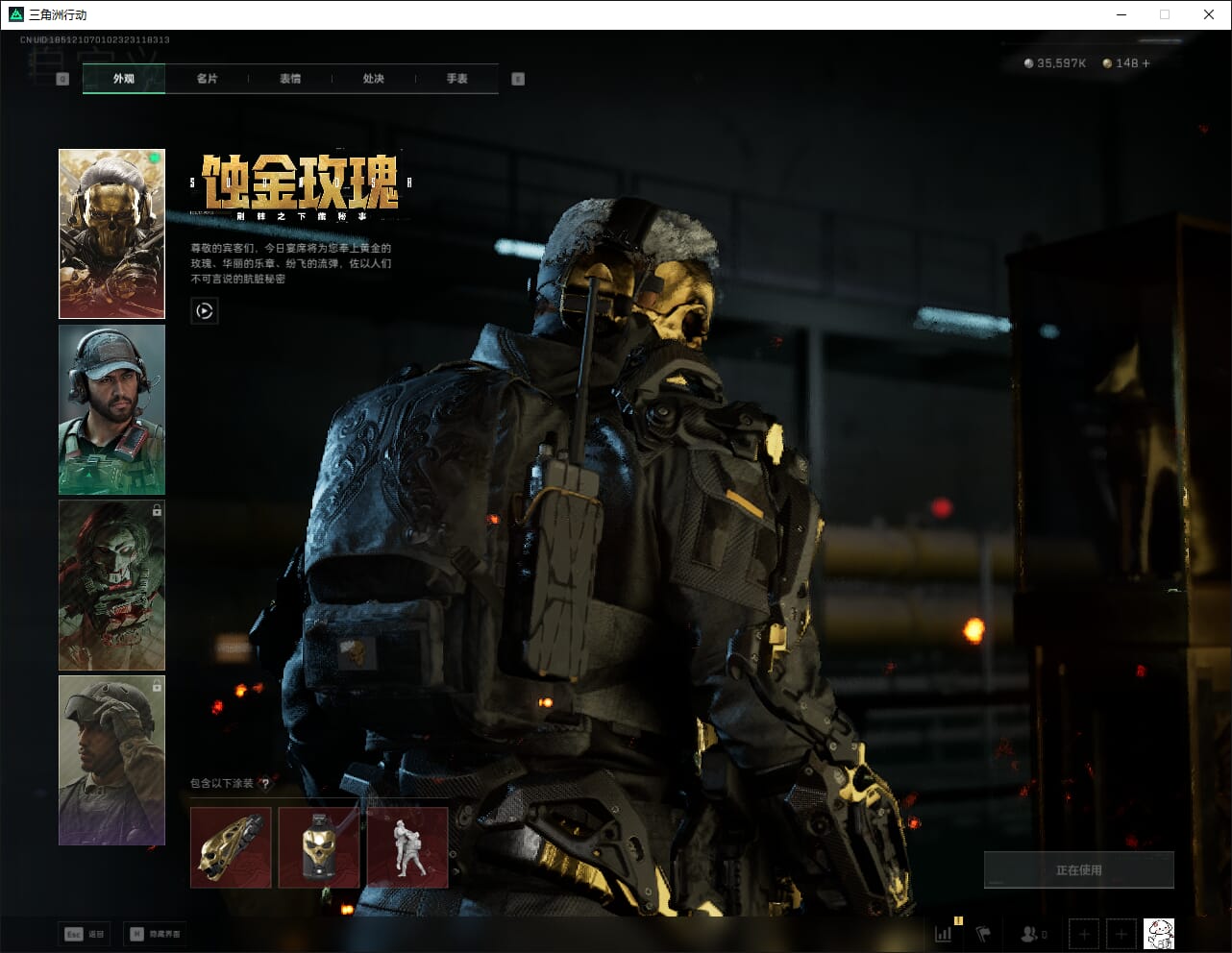1232x953 pixels.
Task: Open the player avatar profile picture
Action: pyautogui.click(x=1159, y=933)
